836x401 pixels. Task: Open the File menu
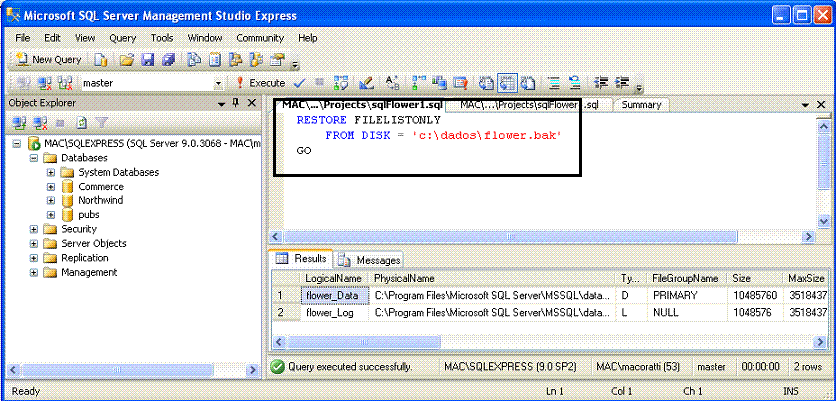click(23, 38)
